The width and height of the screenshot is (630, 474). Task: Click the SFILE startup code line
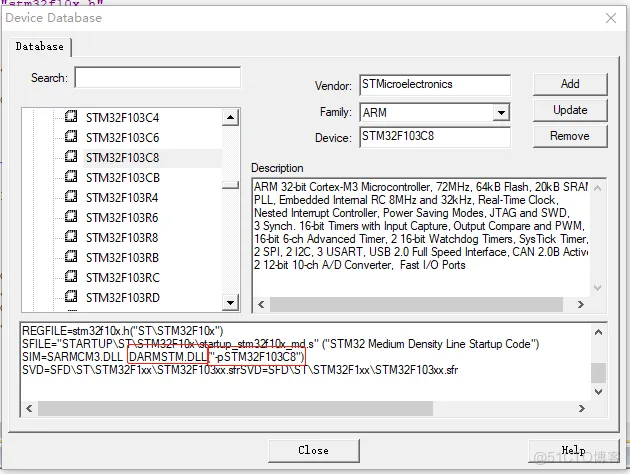pos(280,344)
